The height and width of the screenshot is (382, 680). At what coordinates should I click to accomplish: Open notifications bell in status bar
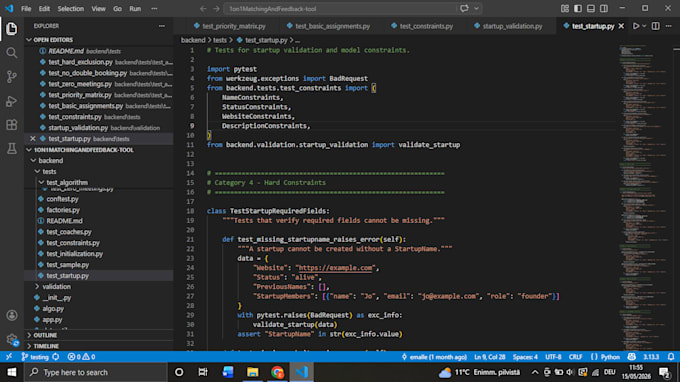pos(671,357)
